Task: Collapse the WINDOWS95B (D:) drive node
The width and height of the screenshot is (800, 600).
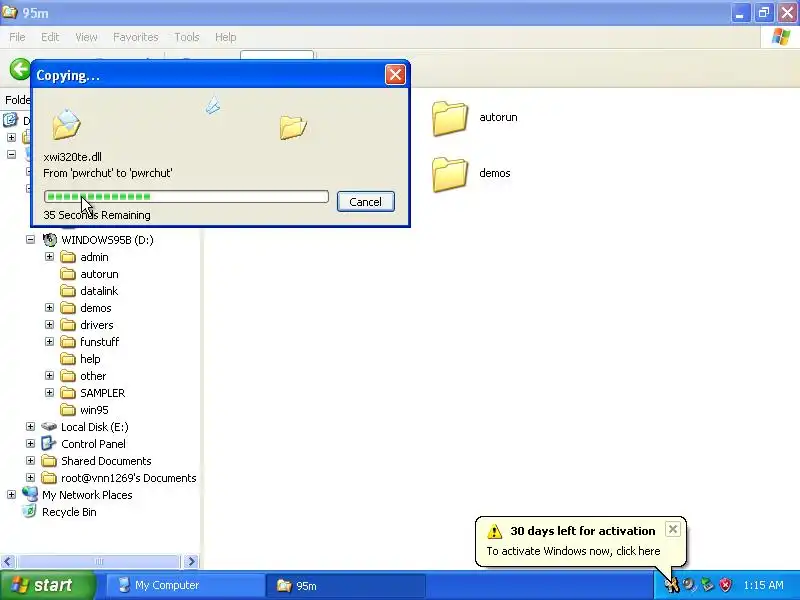Action: click(x=30, y=239)
